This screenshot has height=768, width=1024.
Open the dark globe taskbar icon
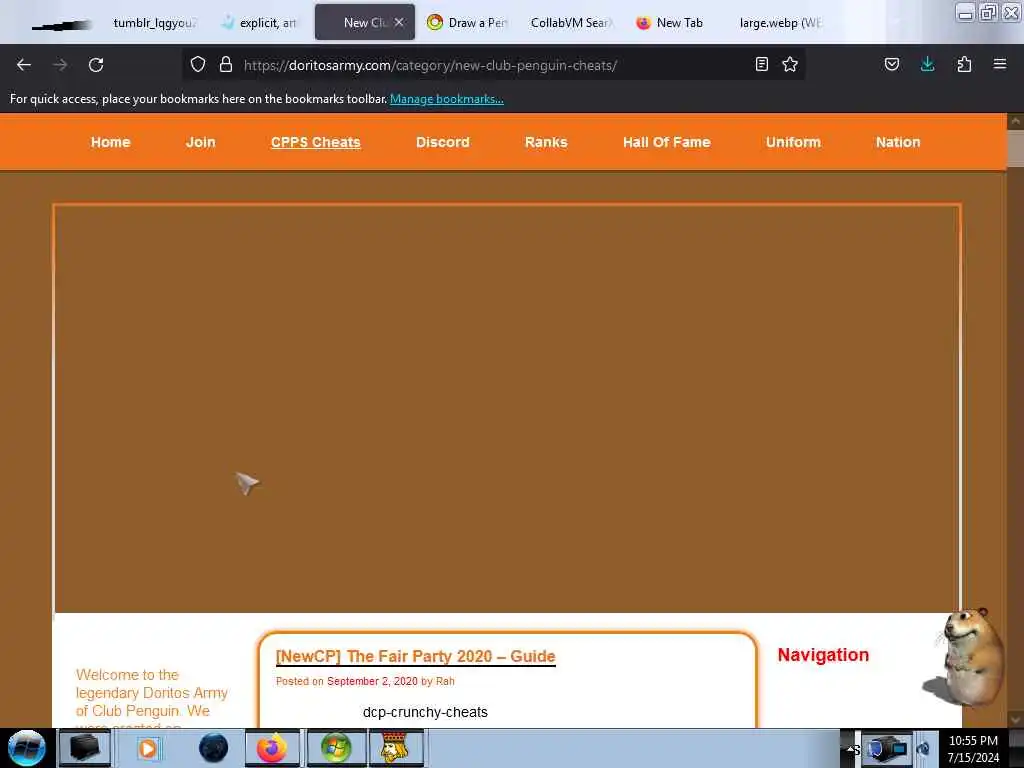point(213,748)
